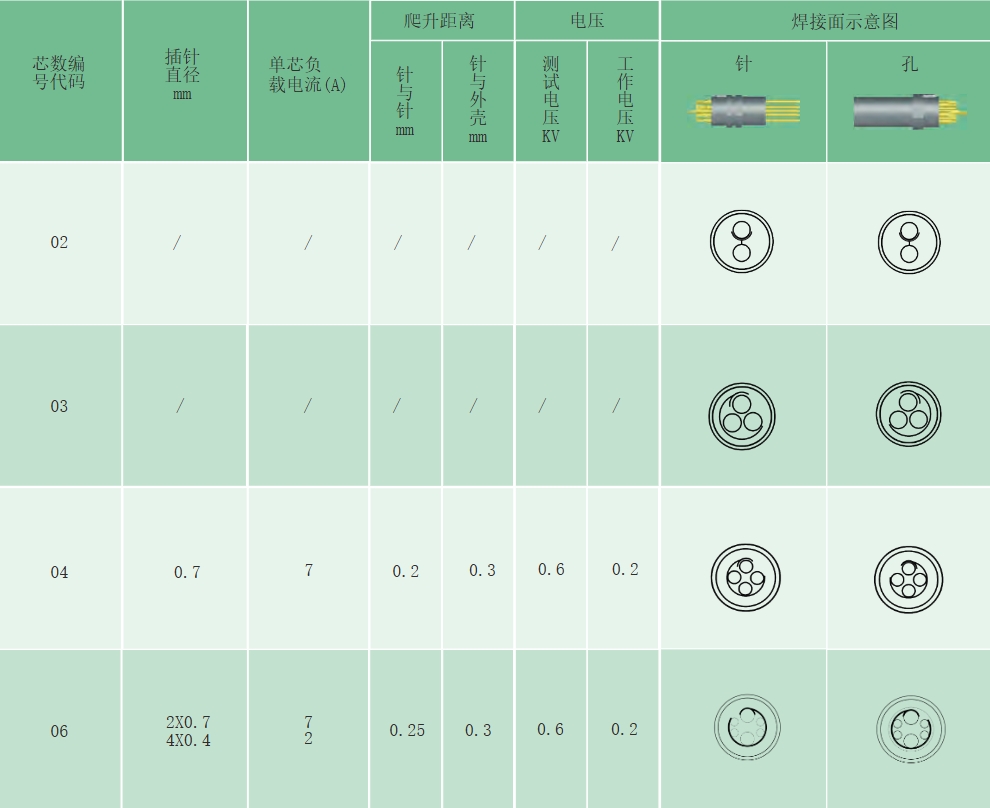Select the 单芯负载电流(A) header cell
This screenshot has width=990, height=808.
308,77
